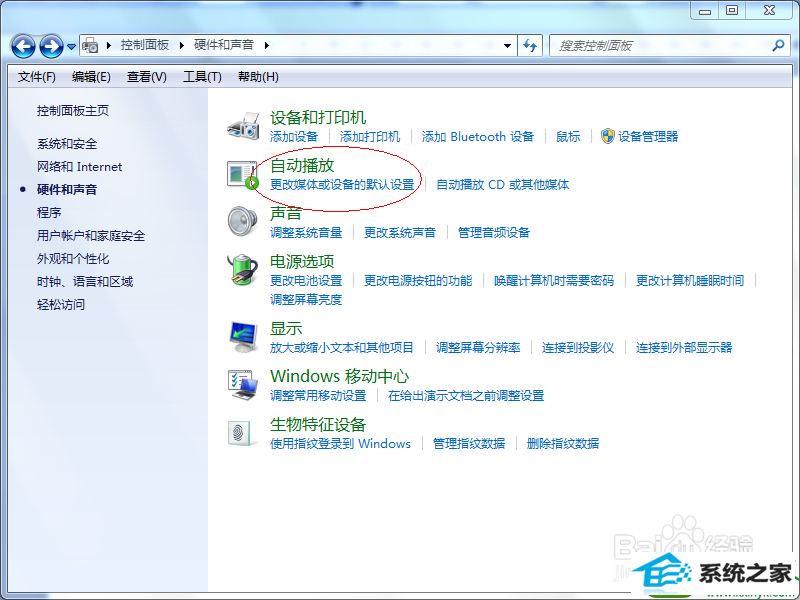Open 程序 in sidebar
This screenshot has width=800, height=600.
(49, 213)
